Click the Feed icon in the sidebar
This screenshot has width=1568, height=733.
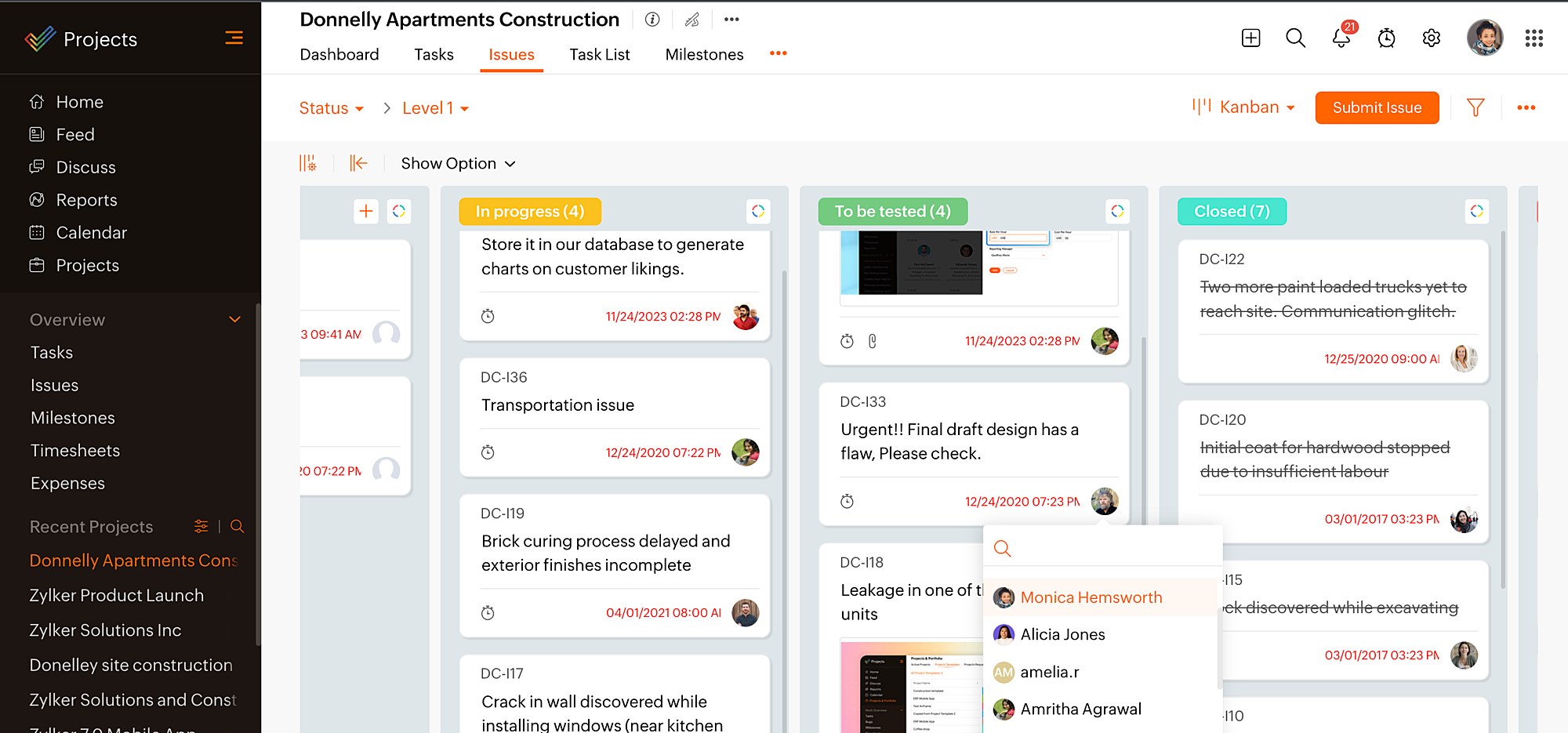[x=37, y=135]
